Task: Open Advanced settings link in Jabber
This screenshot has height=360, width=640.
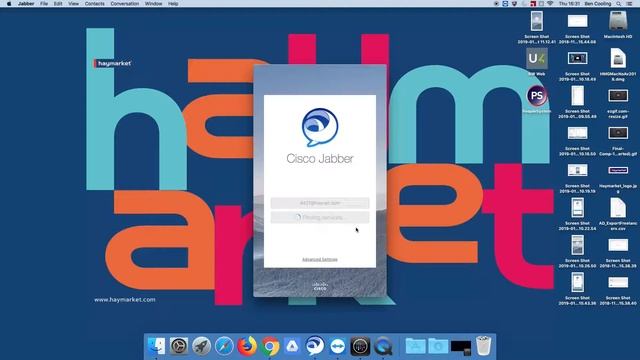Action: tap(320, 260)
